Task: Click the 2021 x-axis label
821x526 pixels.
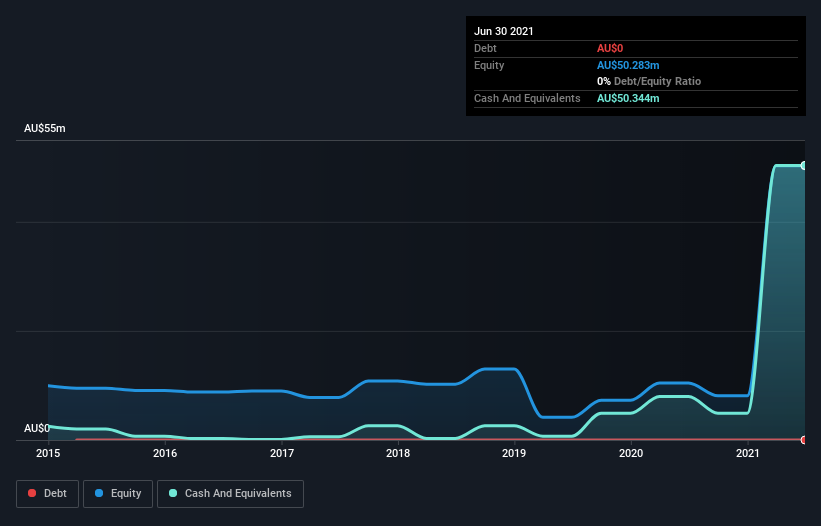Action: tap(748, 453)
